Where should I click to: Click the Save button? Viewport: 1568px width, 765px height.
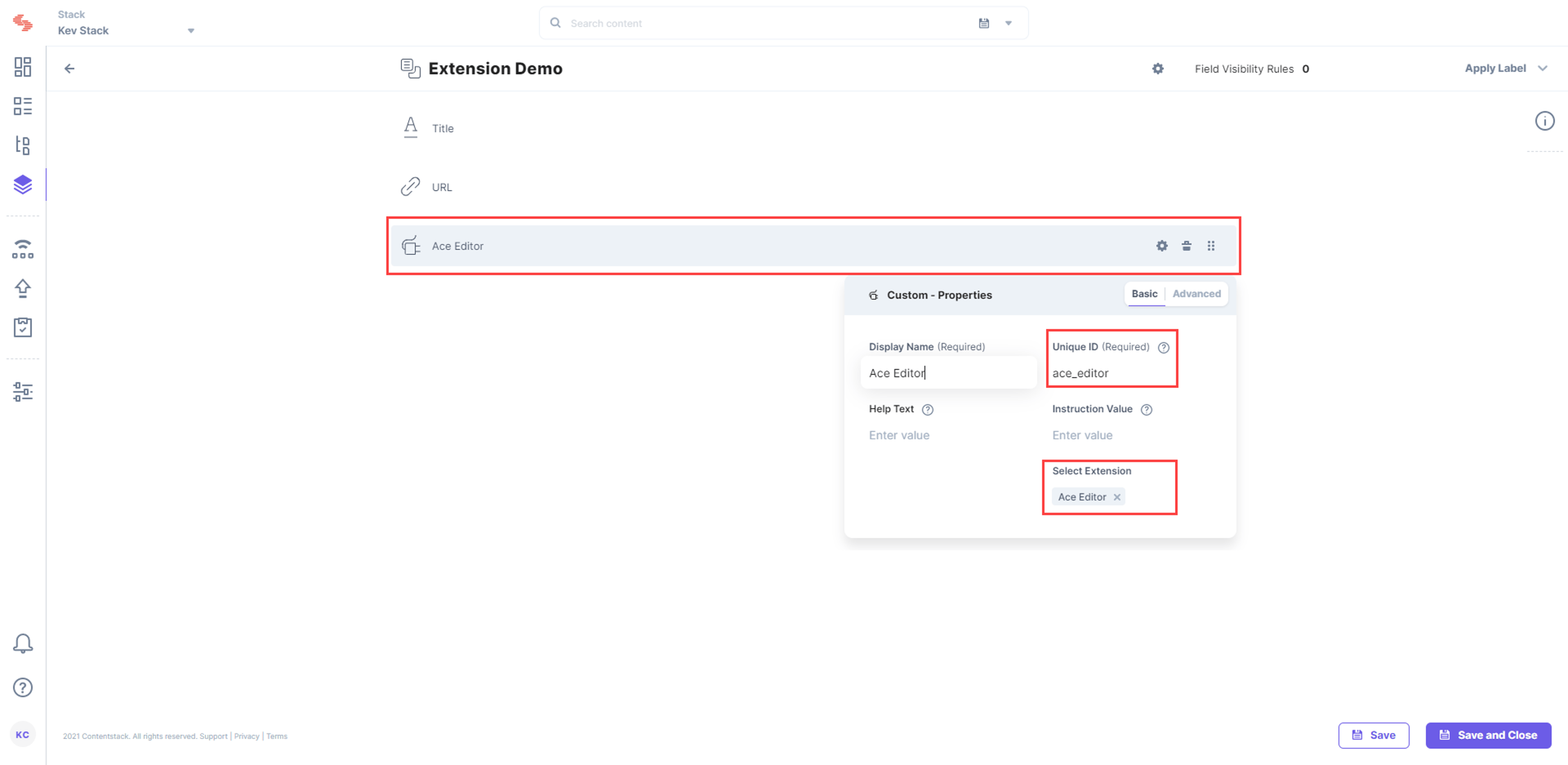click(1374, 735)
